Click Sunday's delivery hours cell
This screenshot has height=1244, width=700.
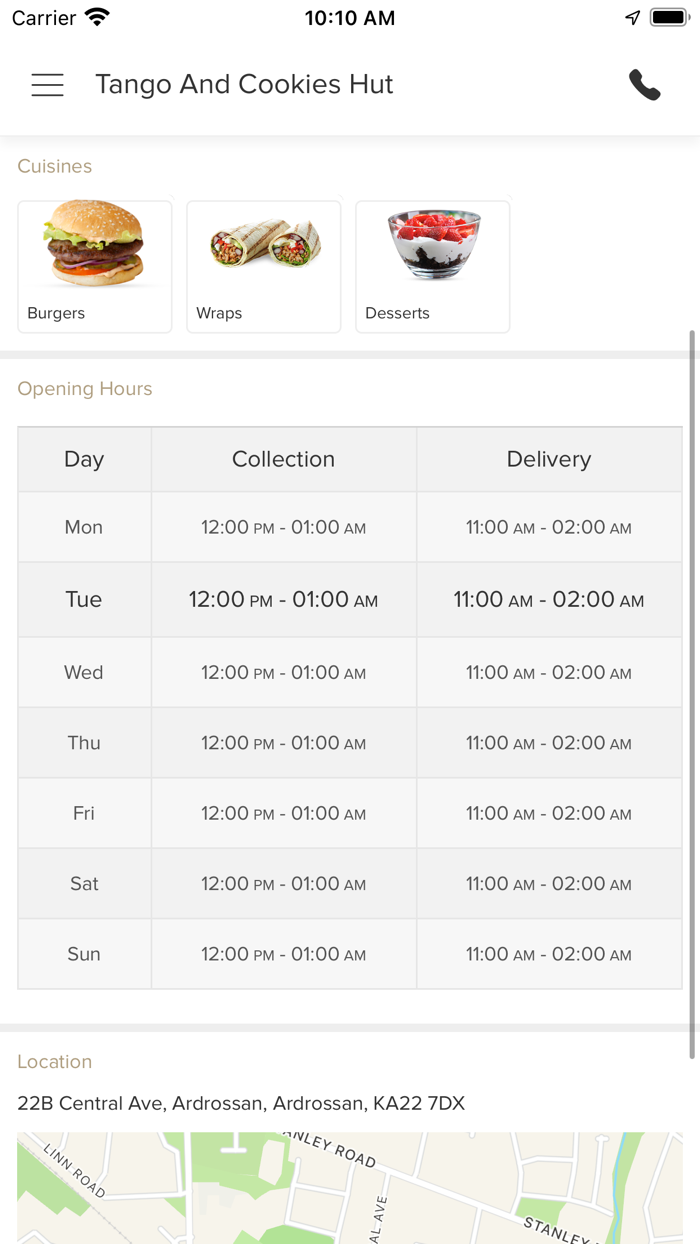coord(549,954)
